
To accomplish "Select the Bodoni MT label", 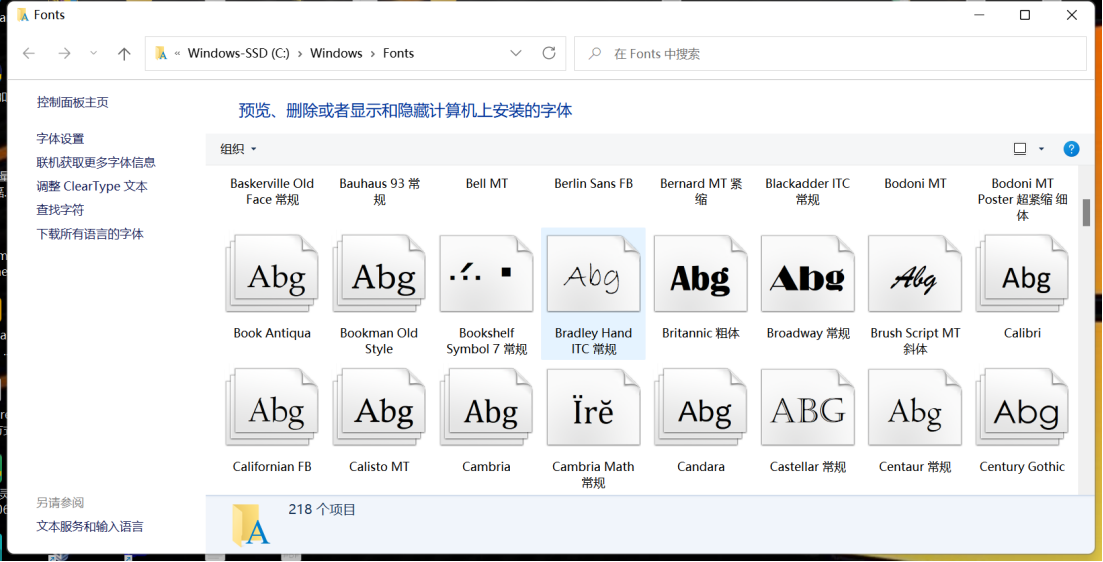I will [914, 184].
